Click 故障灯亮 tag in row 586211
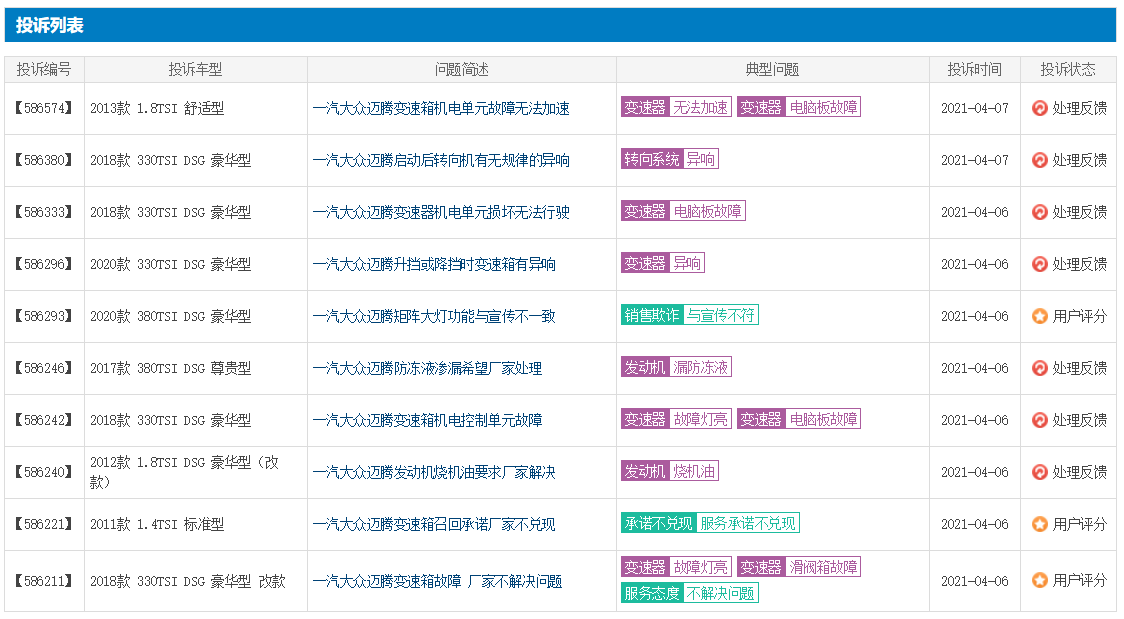1124x619 pixels. [x=676, y=567]
